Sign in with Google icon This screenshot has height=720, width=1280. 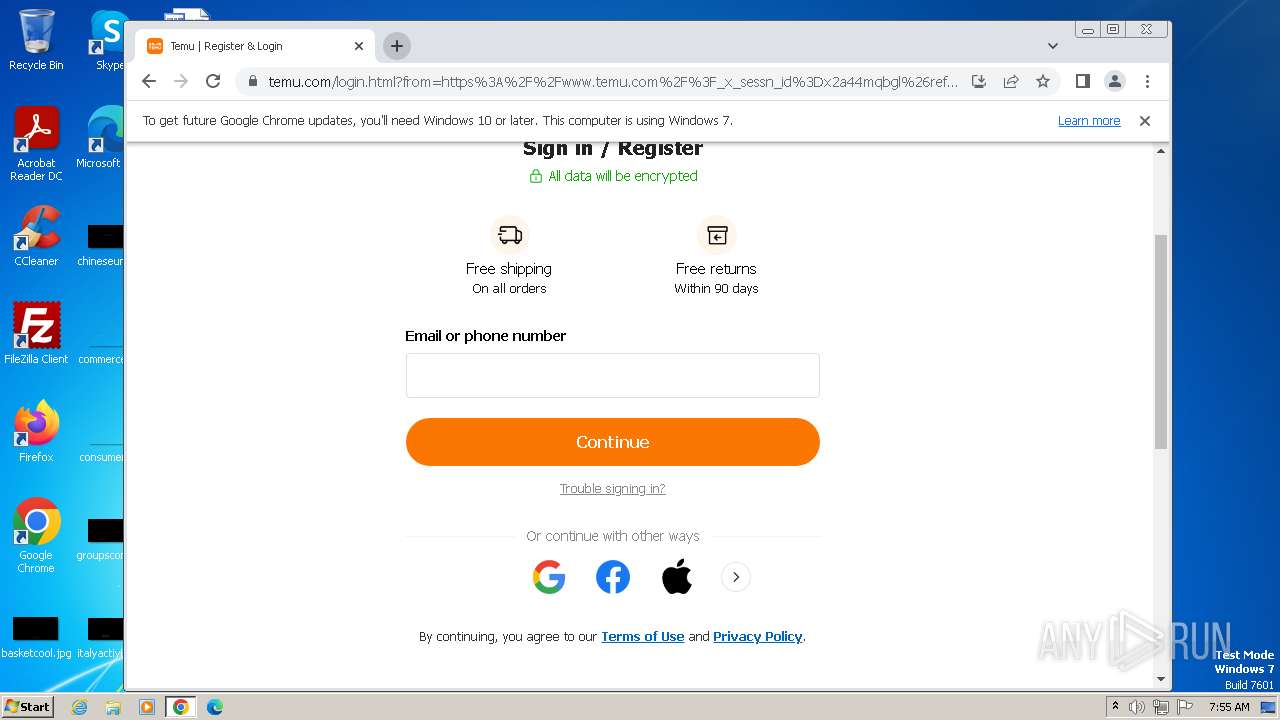point(549,577)
